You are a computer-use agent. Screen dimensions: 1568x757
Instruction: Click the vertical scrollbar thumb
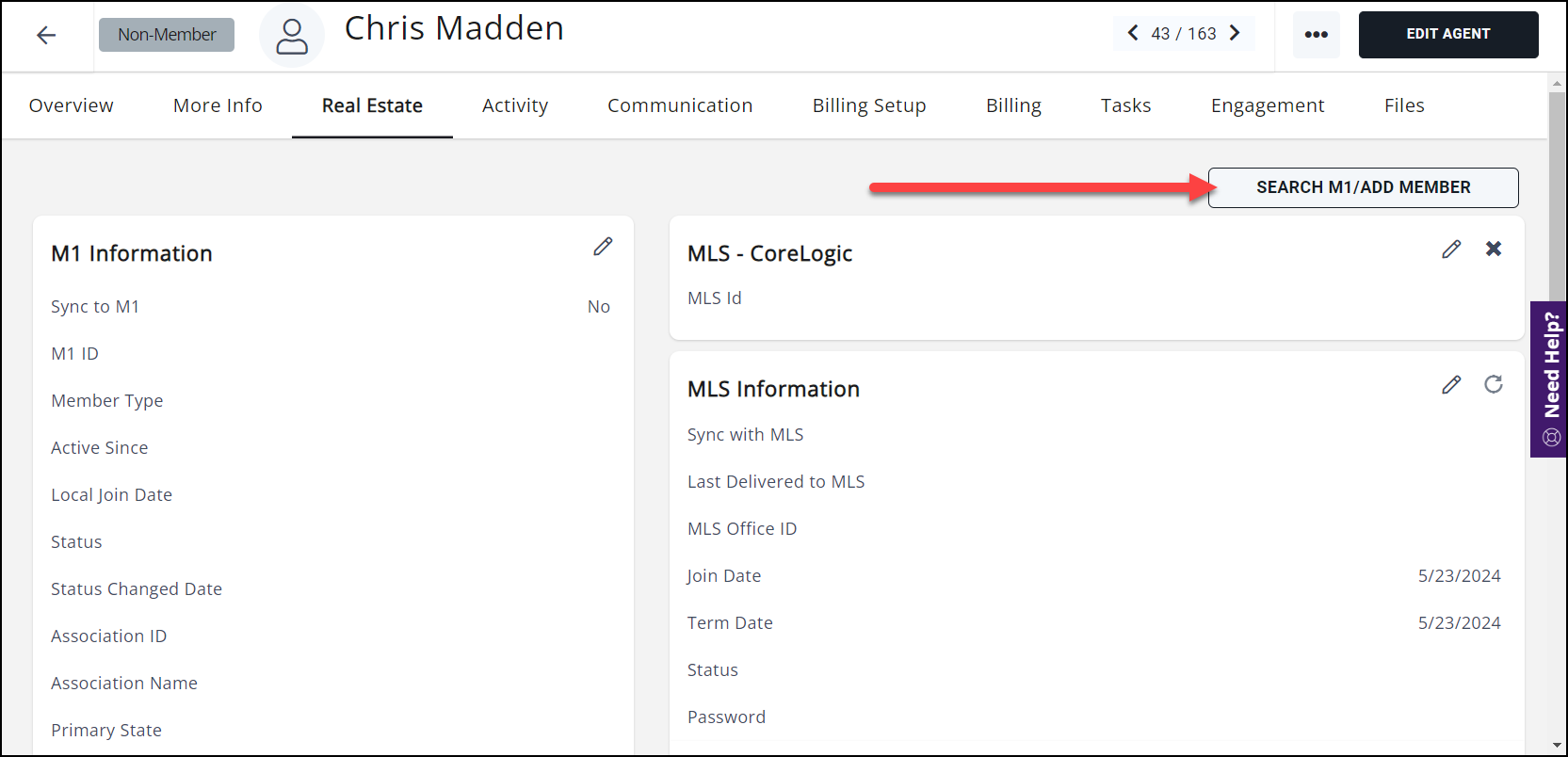1557,198
